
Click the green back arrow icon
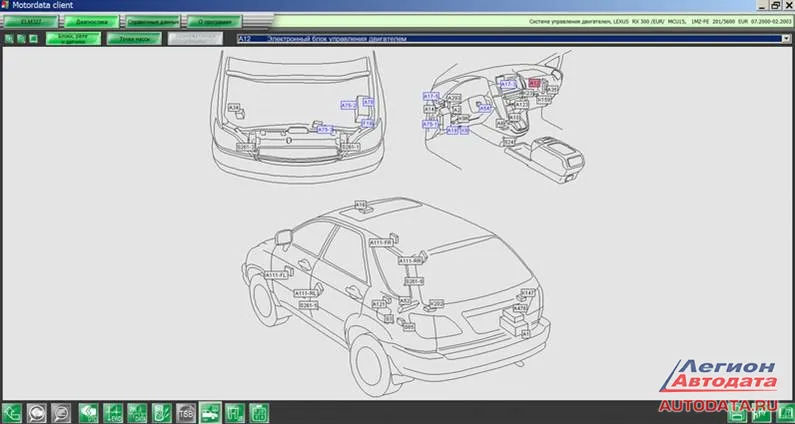[12, 413]
